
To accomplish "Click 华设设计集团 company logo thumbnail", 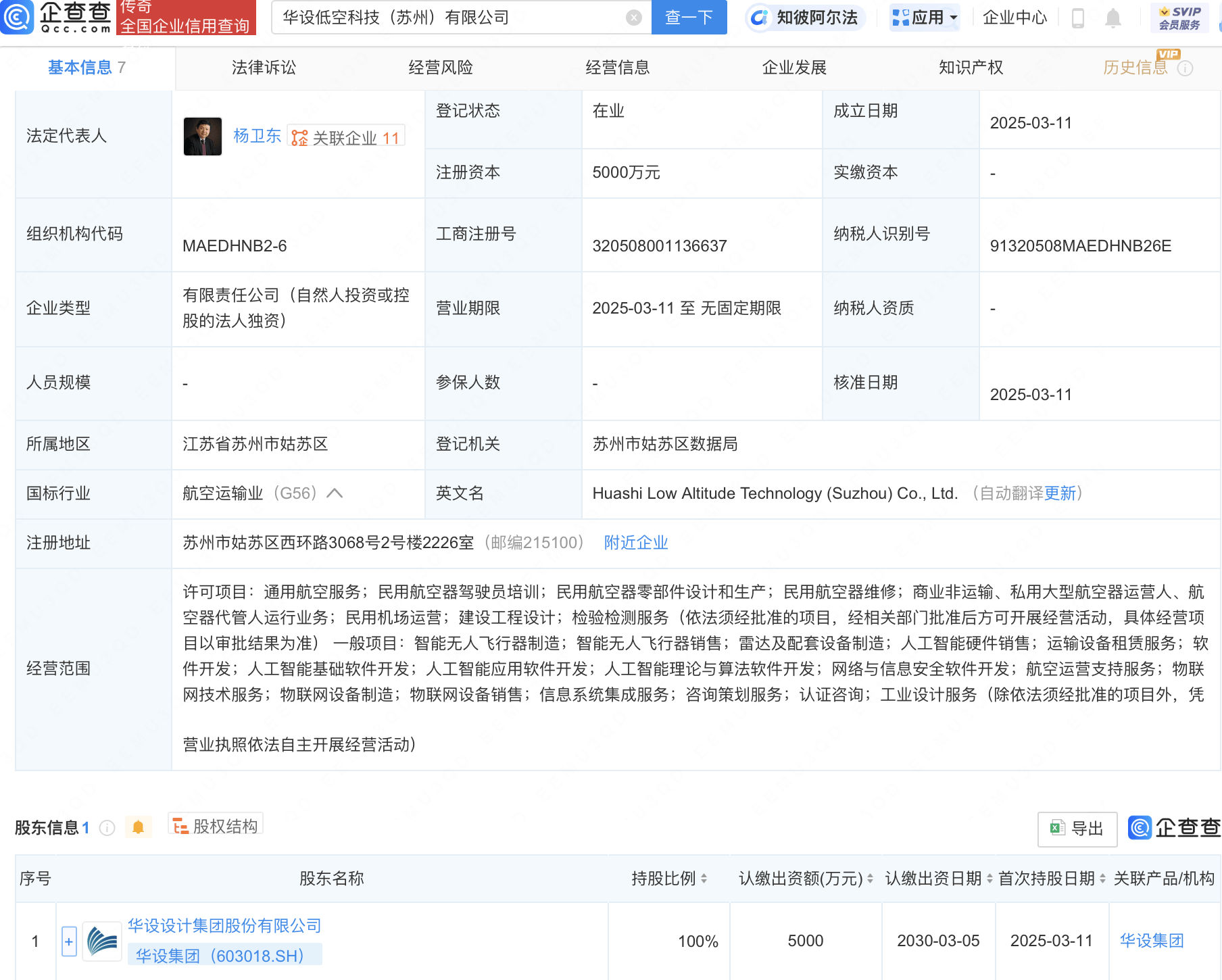I will click(102, 941).
